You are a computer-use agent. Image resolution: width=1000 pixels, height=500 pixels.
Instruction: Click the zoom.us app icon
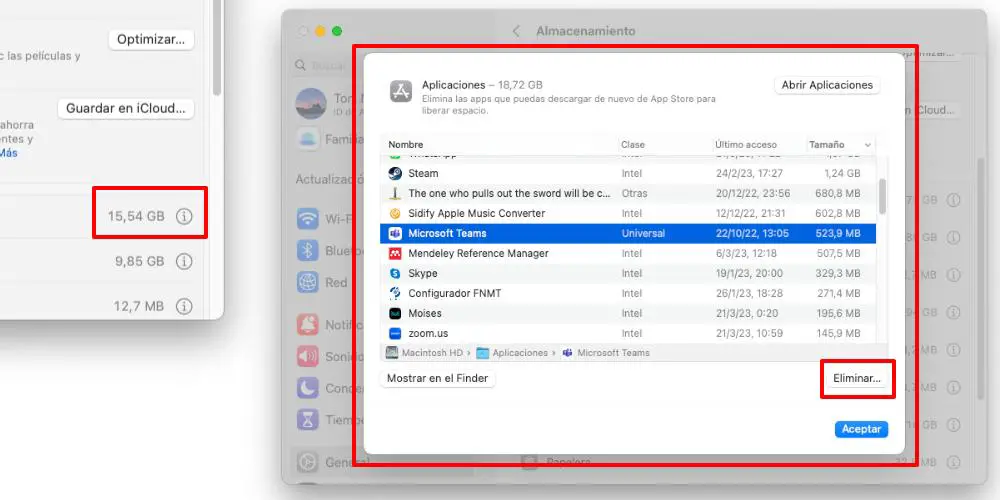(x=395, y=333)
